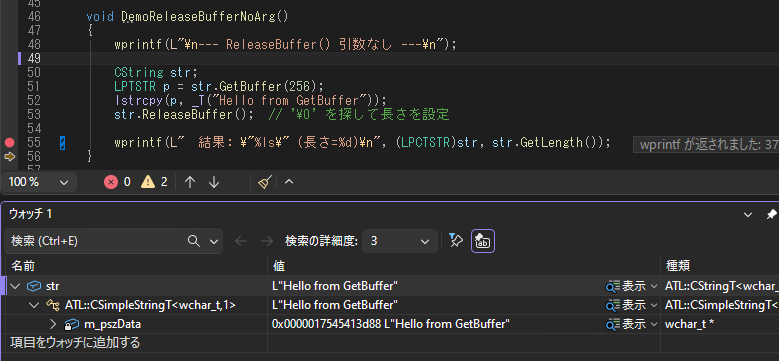Screen dimensions: 779x361
Task: Click the next search result right arrow
Action: (x=267, y=241)
